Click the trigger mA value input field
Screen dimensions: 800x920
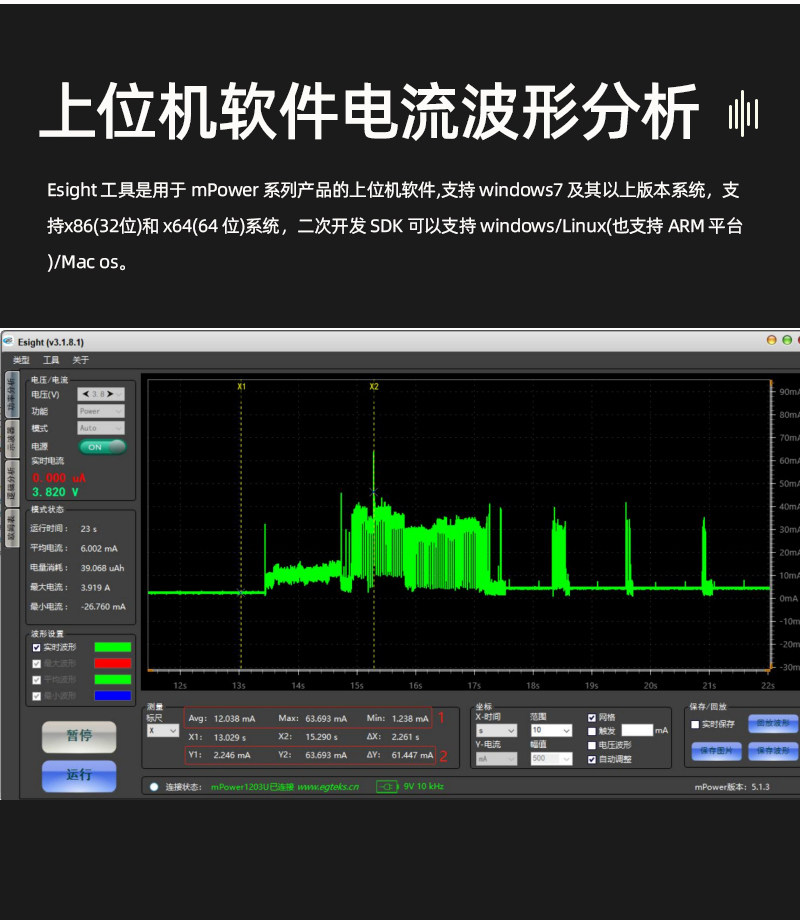click(637, 730)
